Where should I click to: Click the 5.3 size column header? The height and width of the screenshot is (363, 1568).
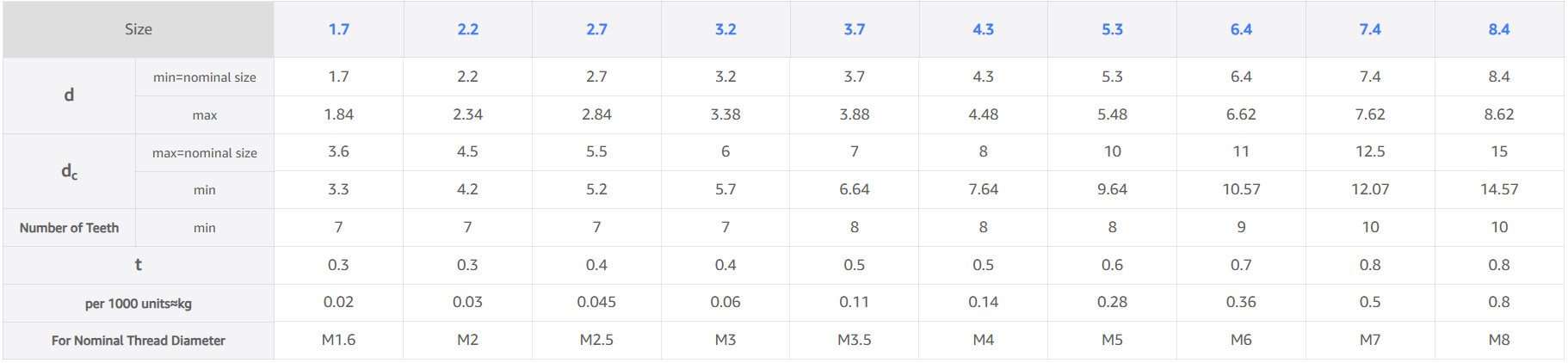[x=1112, y=29]
